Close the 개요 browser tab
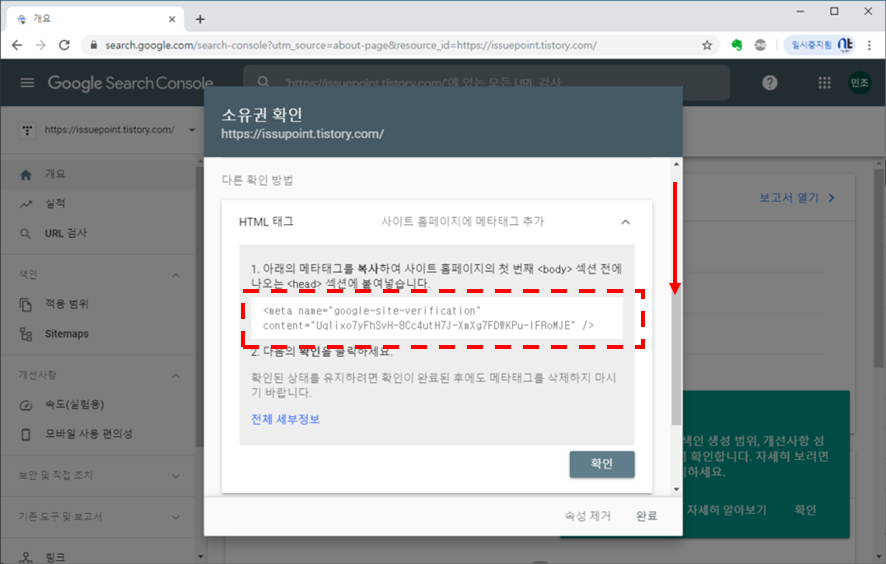Viewport: 886px width, 564px height. (172, 19)
